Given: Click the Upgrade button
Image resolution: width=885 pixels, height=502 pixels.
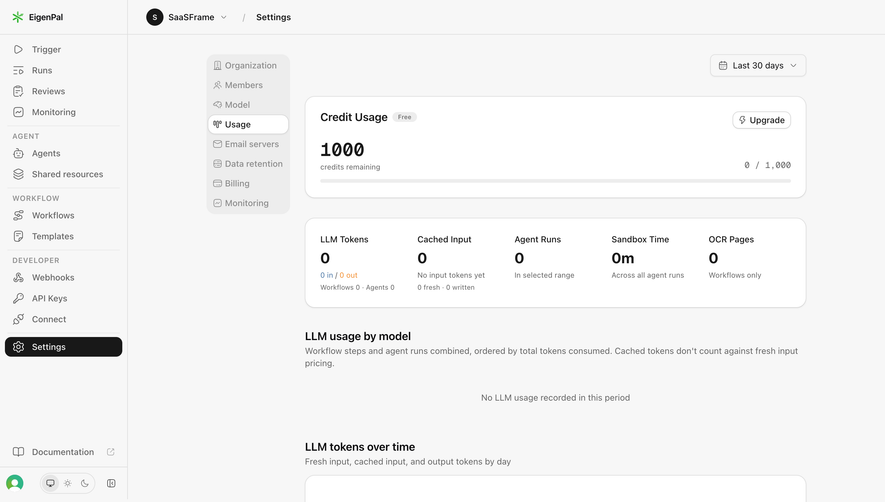Looking at the screenshot, I should [x=761, y=120].
